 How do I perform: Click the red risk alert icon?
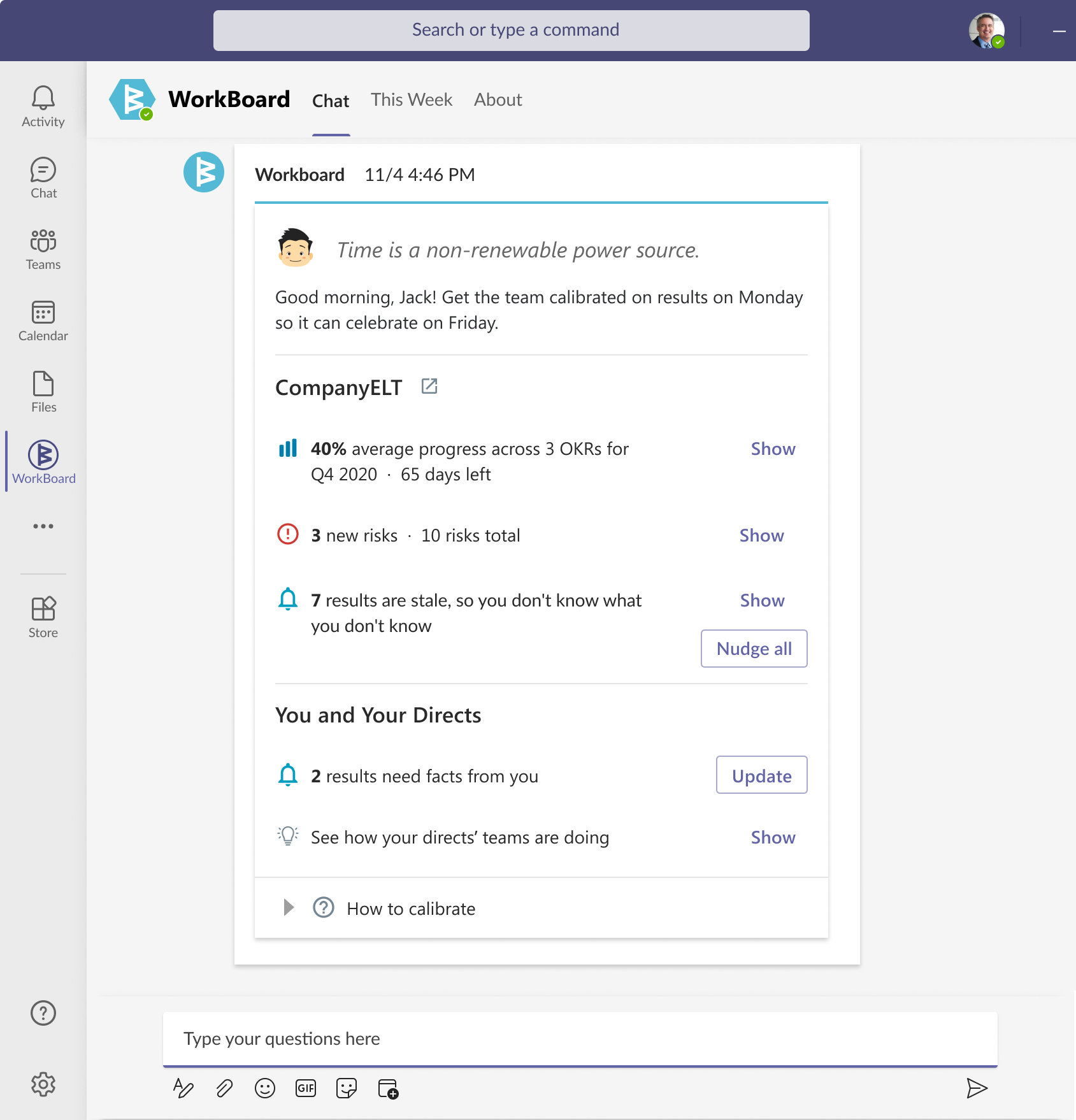(288, 534)
